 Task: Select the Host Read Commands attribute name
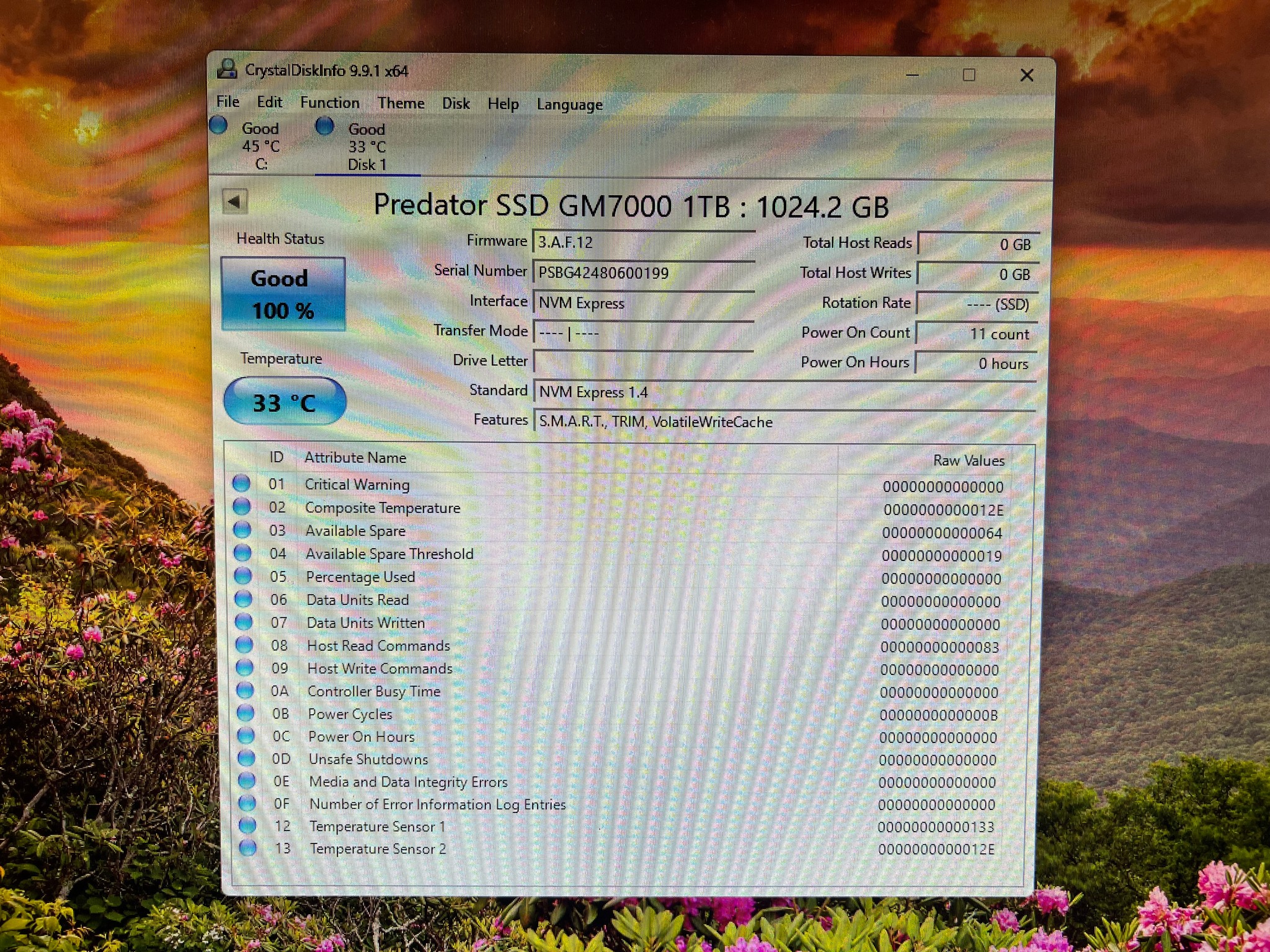pos(378,645)
